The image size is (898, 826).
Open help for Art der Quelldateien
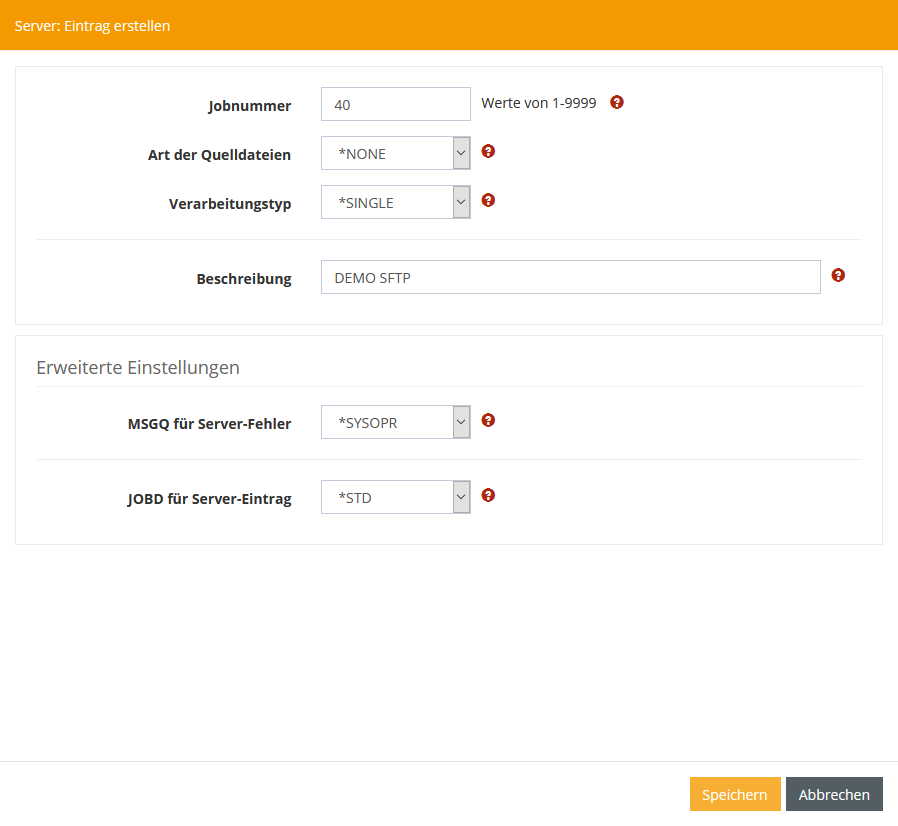click(488, 152)
